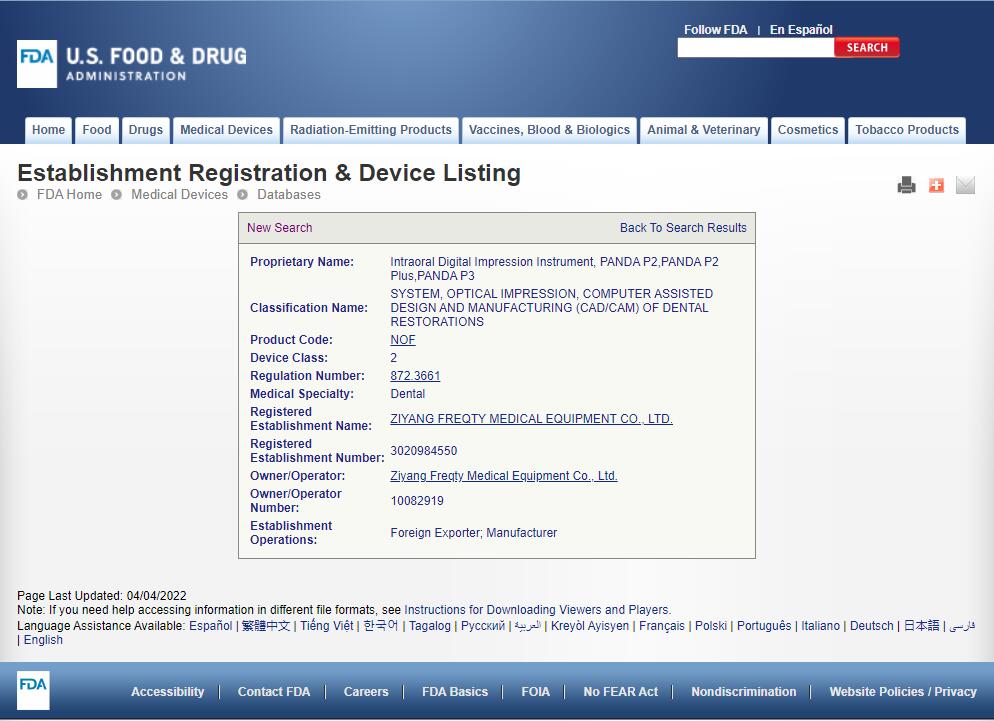Focus the site search input field
The width and height of the screenshot is (994, 721).
tap(756, 48)
